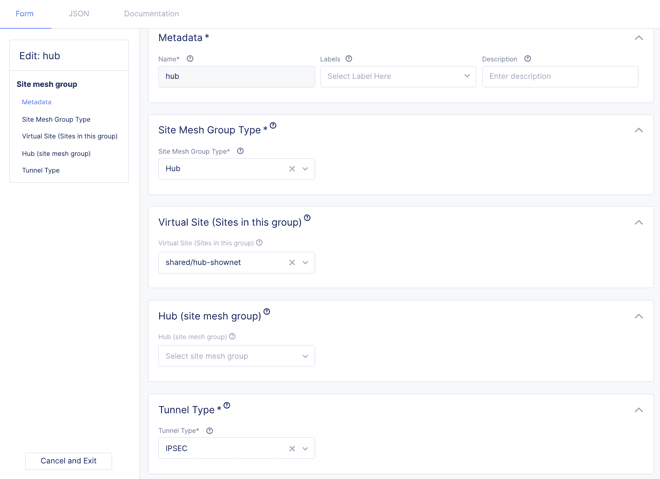The height and width of the screenshot is (479, 660).
Task: Click help icon on Site Mesh Group Type heading
Action: (273, 126)
